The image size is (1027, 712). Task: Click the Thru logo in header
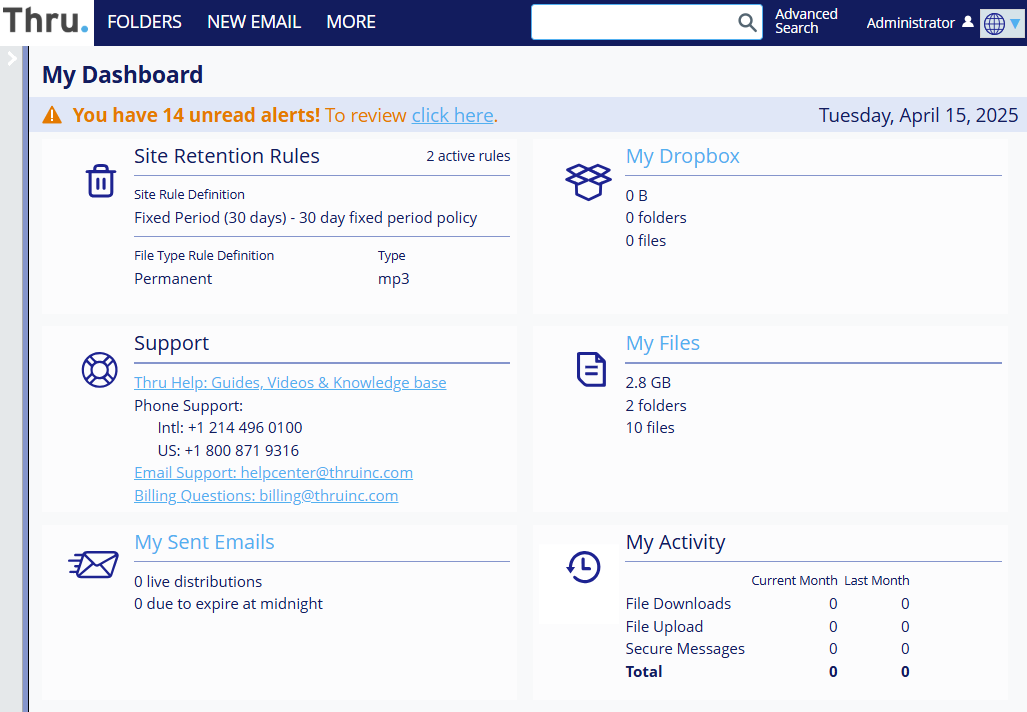[x=45, y=22]
